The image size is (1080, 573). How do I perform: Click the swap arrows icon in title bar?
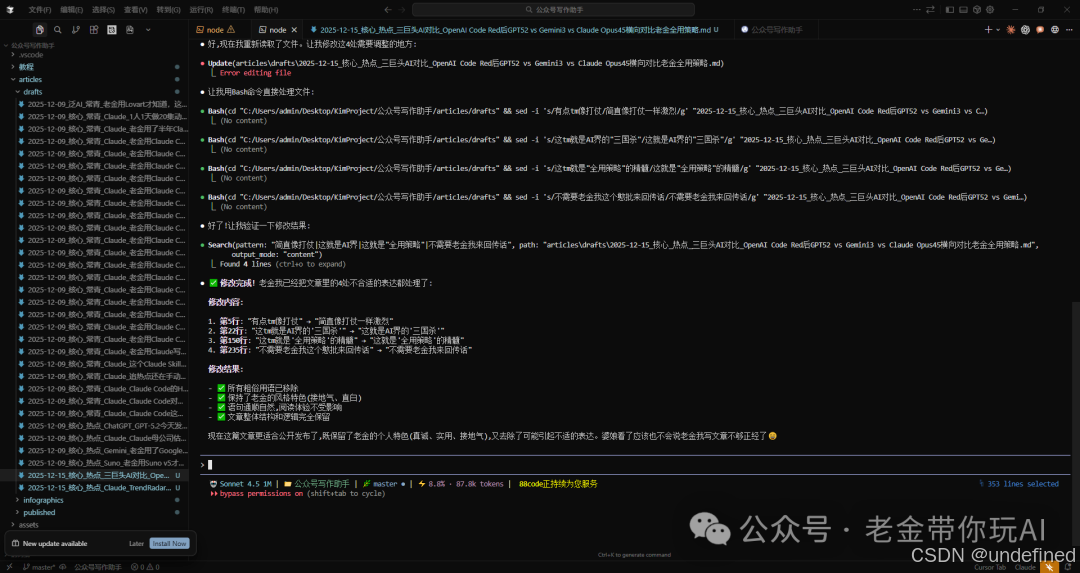tap(931, 10)
